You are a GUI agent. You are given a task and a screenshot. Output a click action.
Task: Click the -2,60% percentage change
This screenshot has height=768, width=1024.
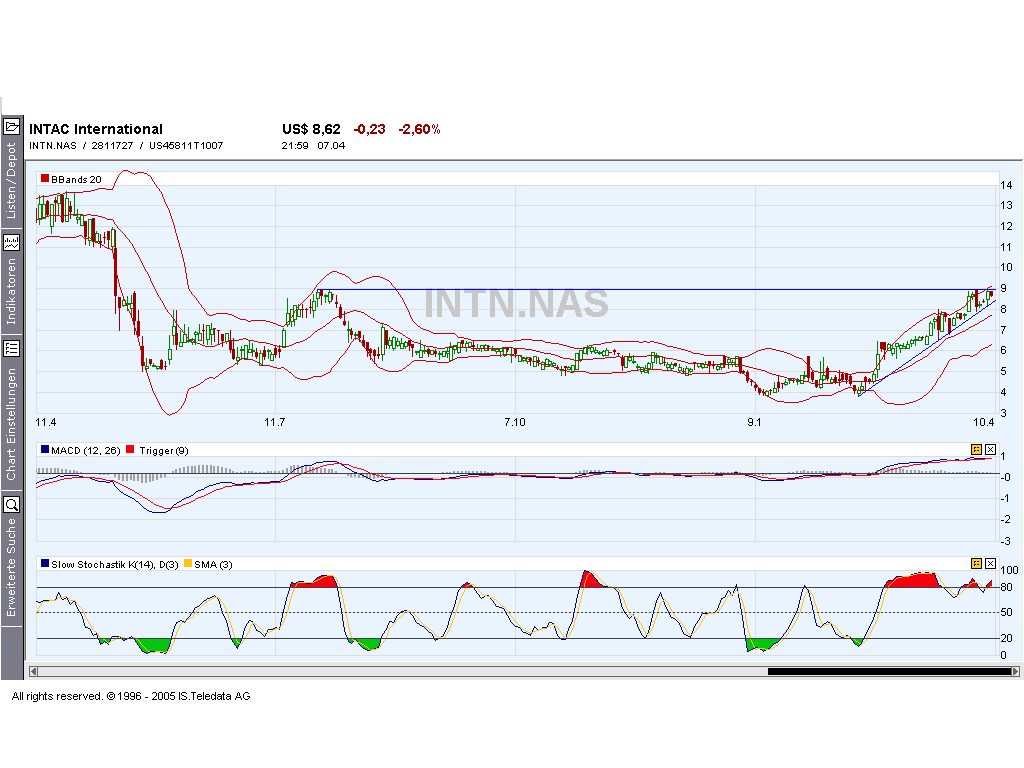pyautogui.click(x=419, y=129)
